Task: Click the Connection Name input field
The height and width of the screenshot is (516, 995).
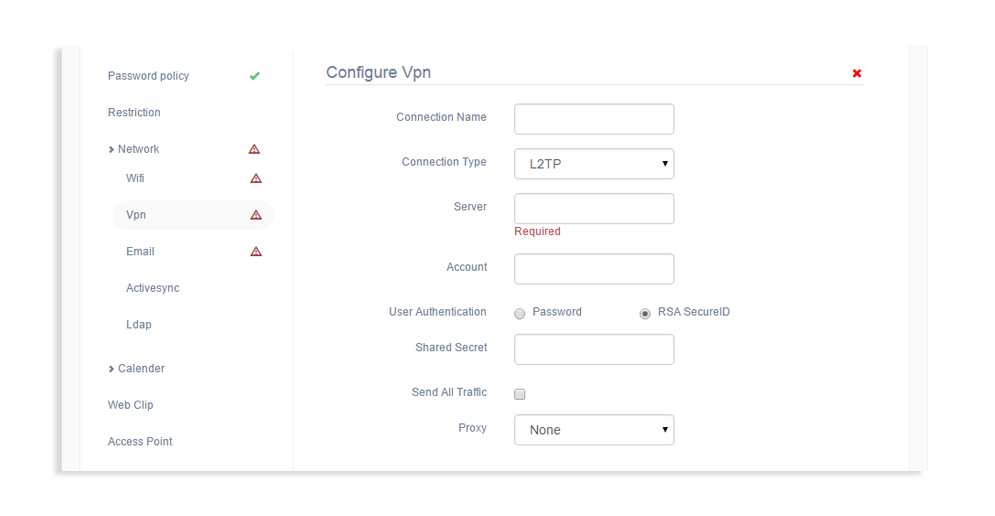Action: (594, 119)
